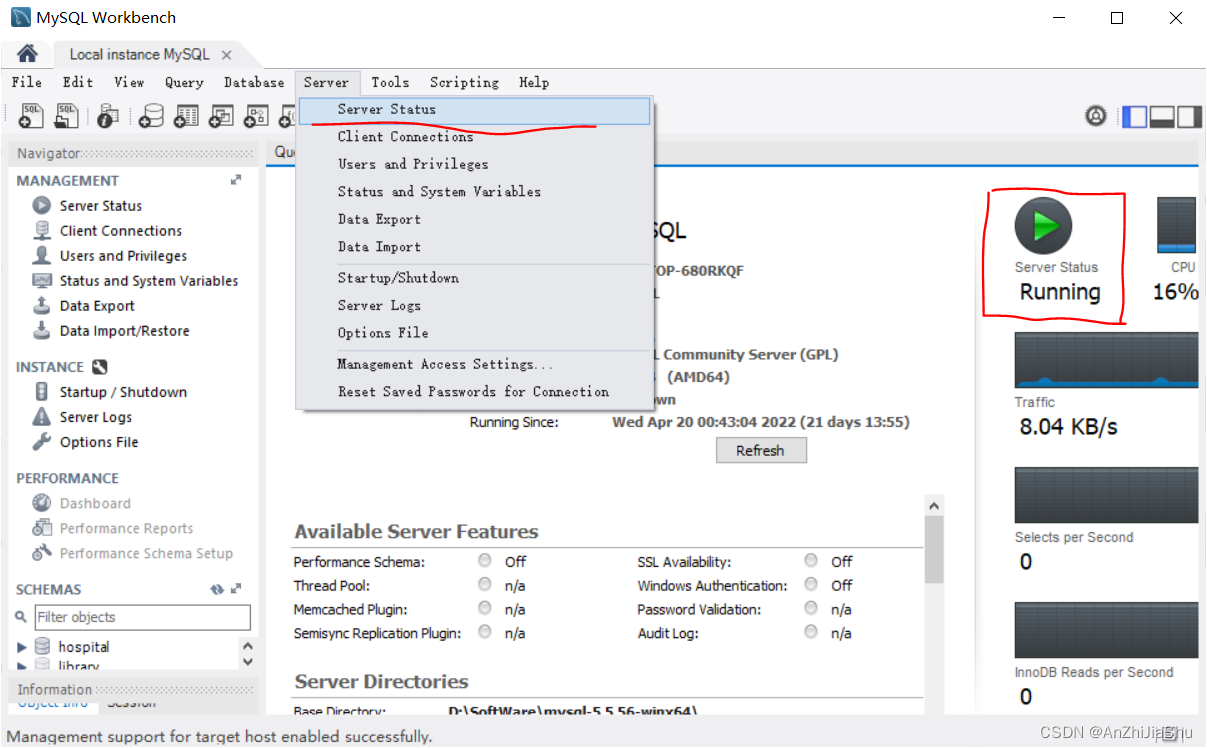Select the hospital schema

[83, 647]
